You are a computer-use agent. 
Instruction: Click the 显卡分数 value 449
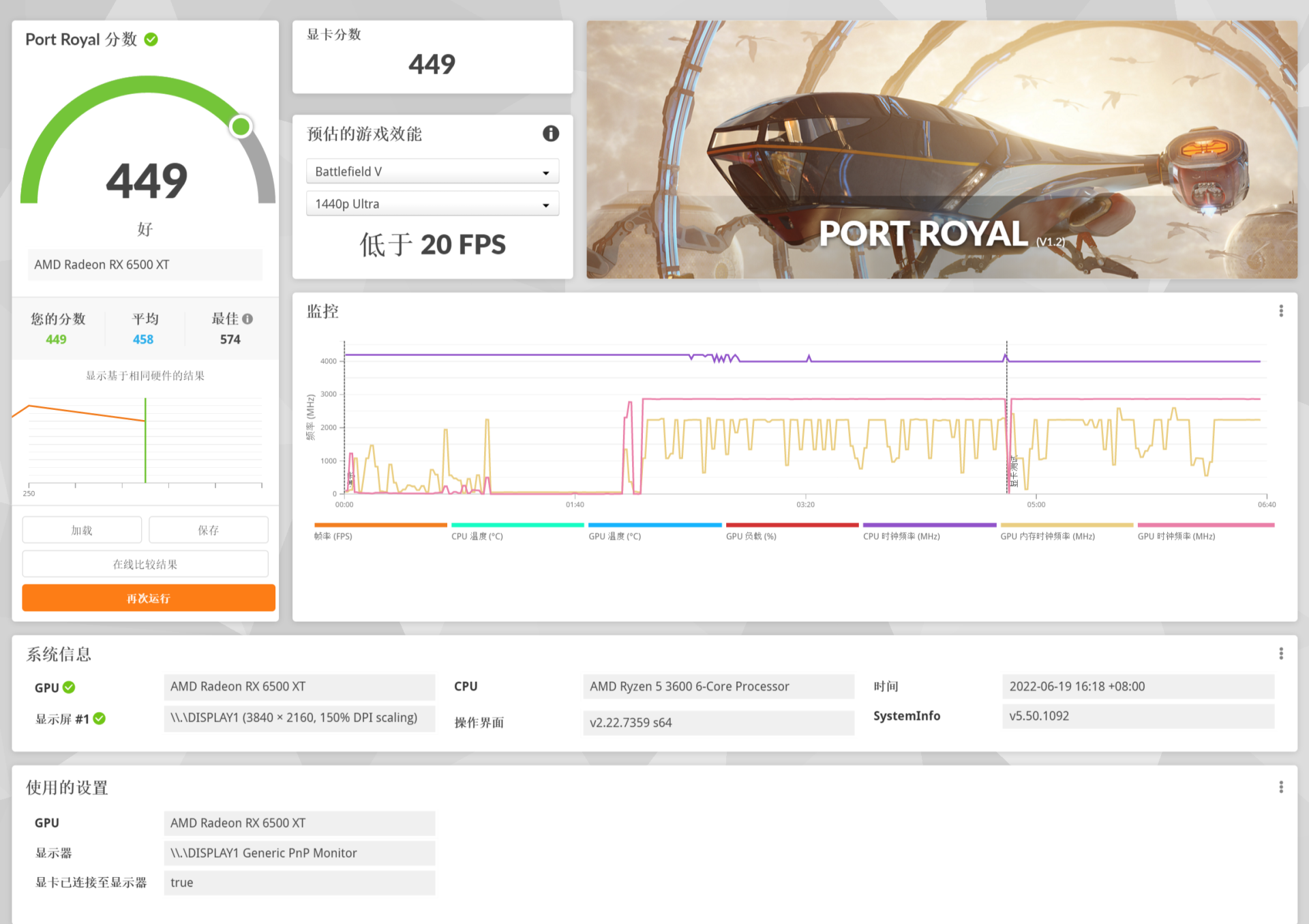coord(432,64)
